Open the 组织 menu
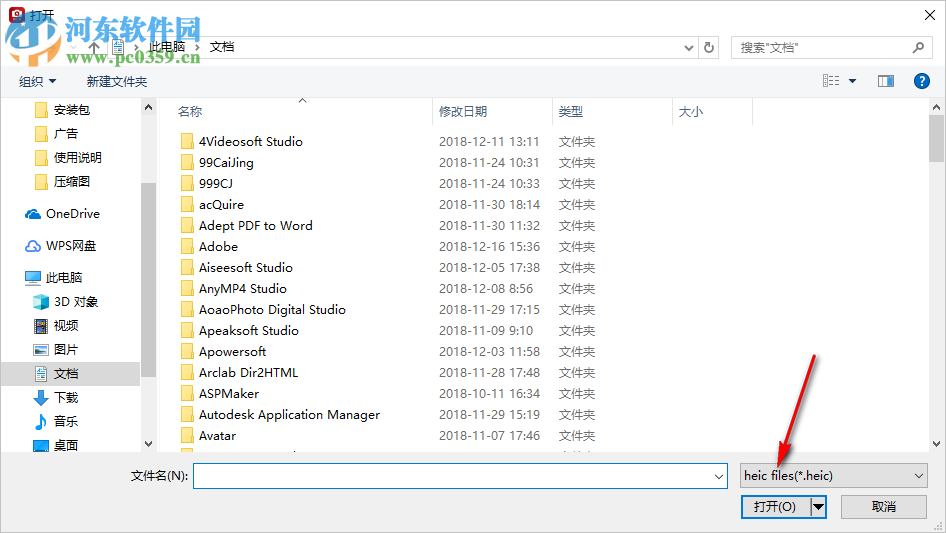Screen dimensions: 946x533 click(x=37, y=81)
